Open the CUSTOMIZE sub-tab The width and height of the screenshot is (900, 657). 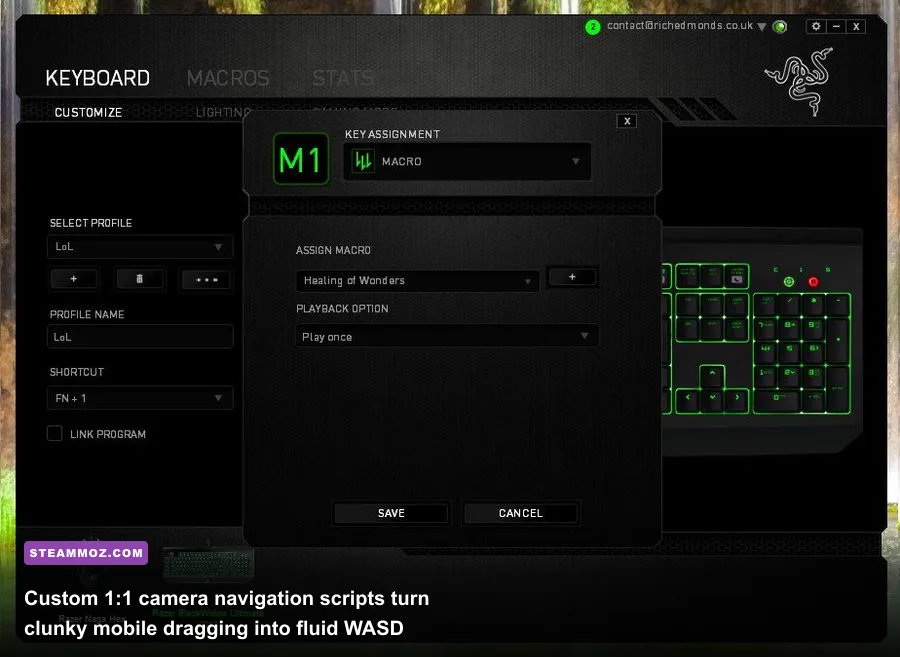(x=88, y=112)
